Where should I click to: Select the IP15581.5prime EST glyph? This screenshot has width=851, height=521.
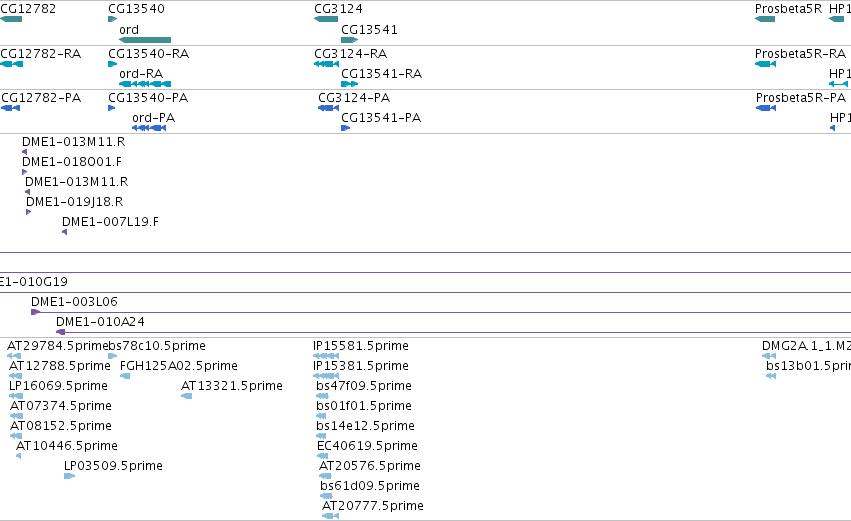tap(326, 355)
